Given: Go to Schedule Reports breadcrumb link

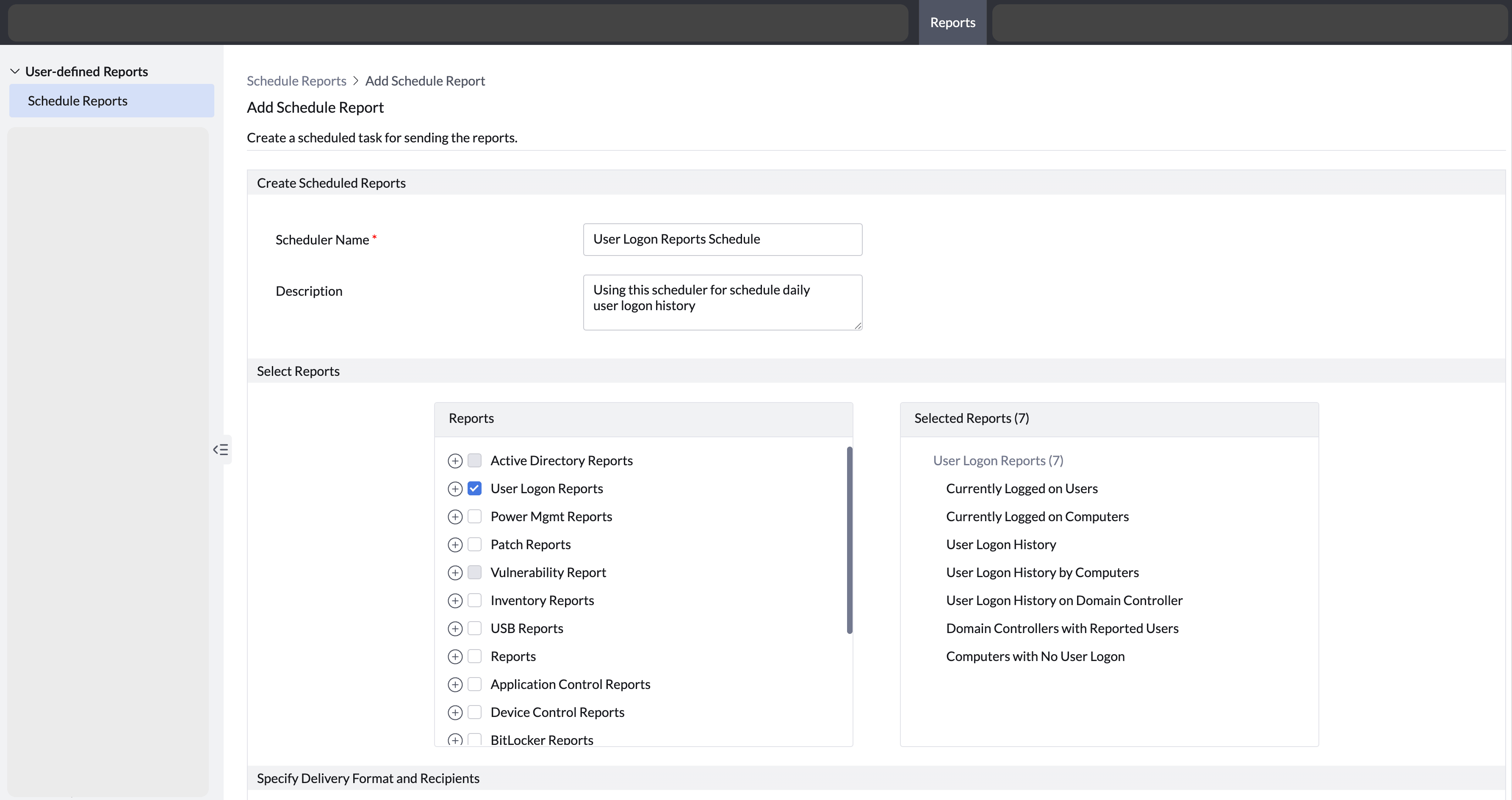Looking at the screenshot, I should (296, 81).
